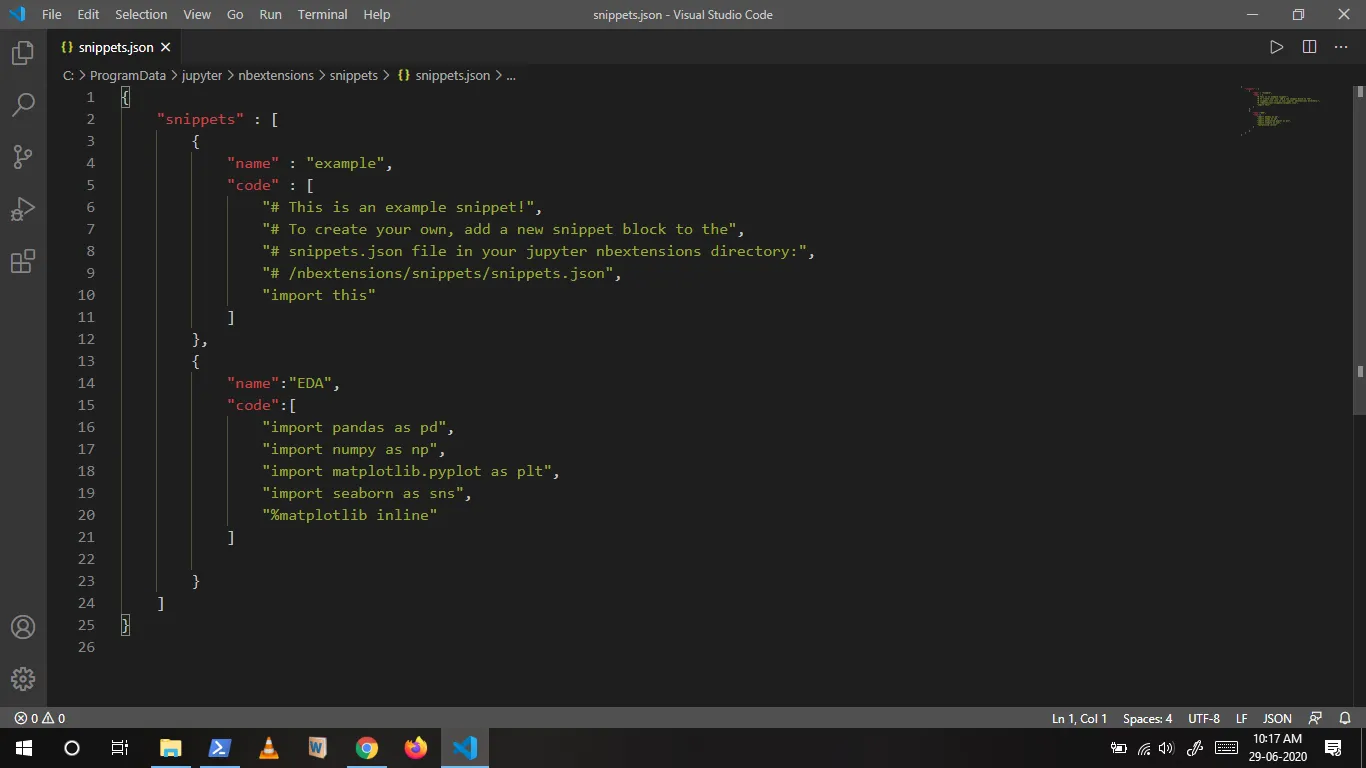This screenshot has width=1366, height=768.
Task: Click the "%matplotlib inline" string
Action: tap(350, 515)
